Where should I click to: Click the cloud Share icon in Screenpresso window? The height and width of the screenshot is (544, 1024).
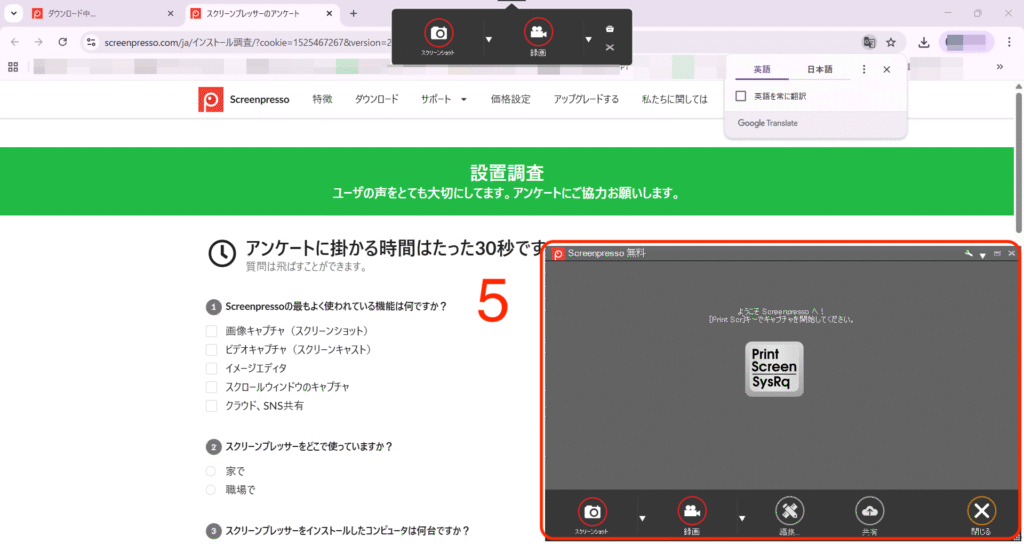[869, 511]
